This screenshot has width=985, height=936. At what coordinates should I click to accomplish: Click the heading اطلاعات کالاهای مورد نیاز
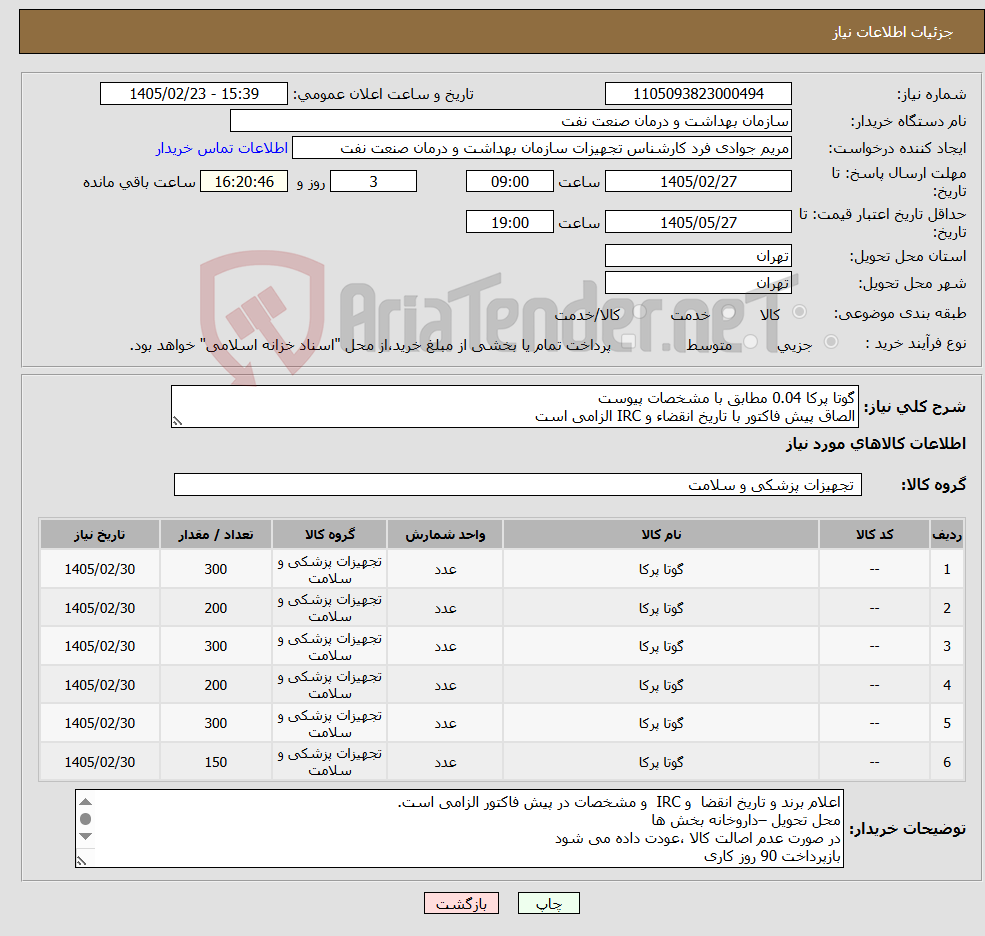click(x=876, y=444)
